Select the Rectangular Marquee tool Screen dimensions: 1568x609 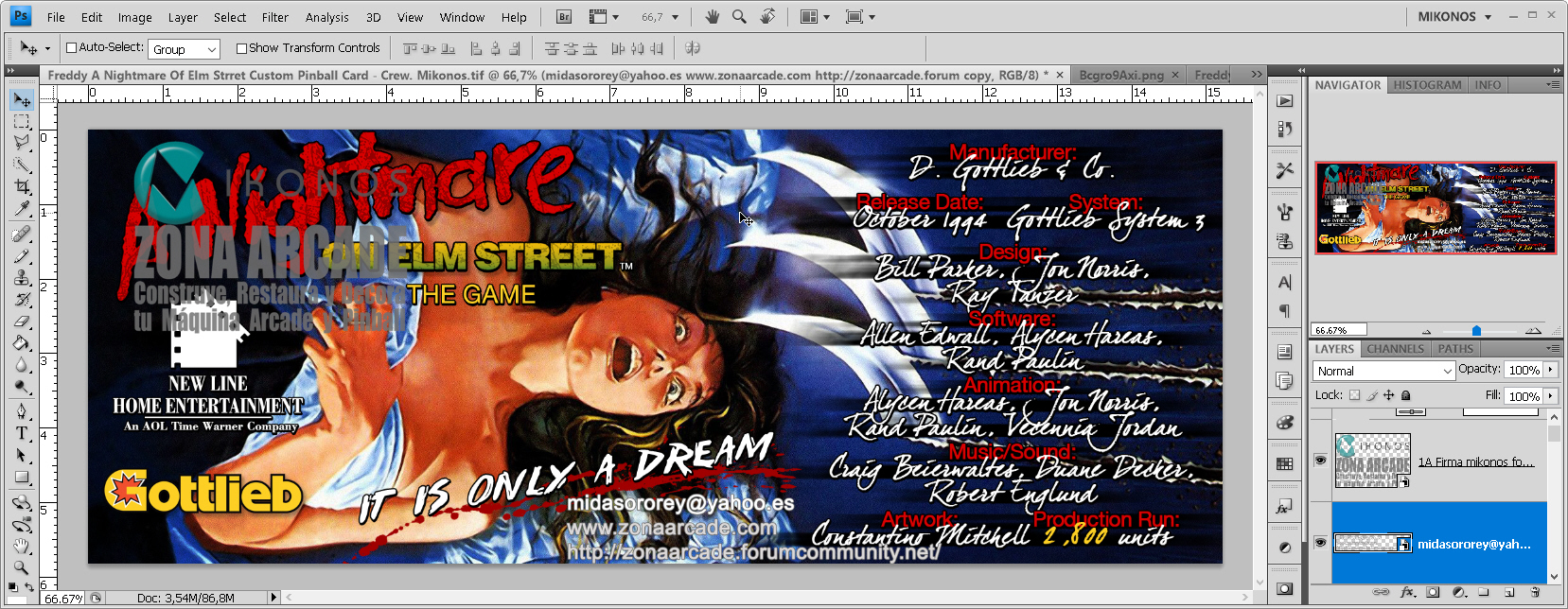(22, 121)
